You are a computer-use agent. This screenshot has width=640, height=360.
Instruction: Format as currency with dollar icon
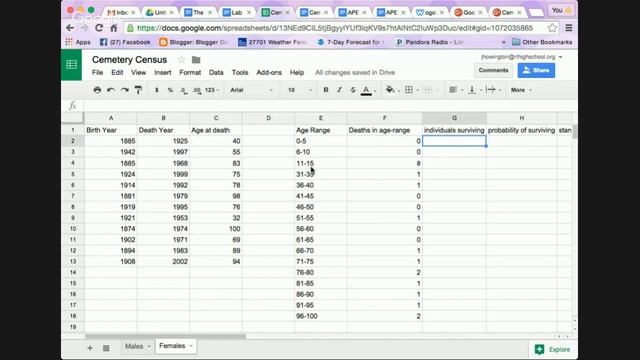157,90
